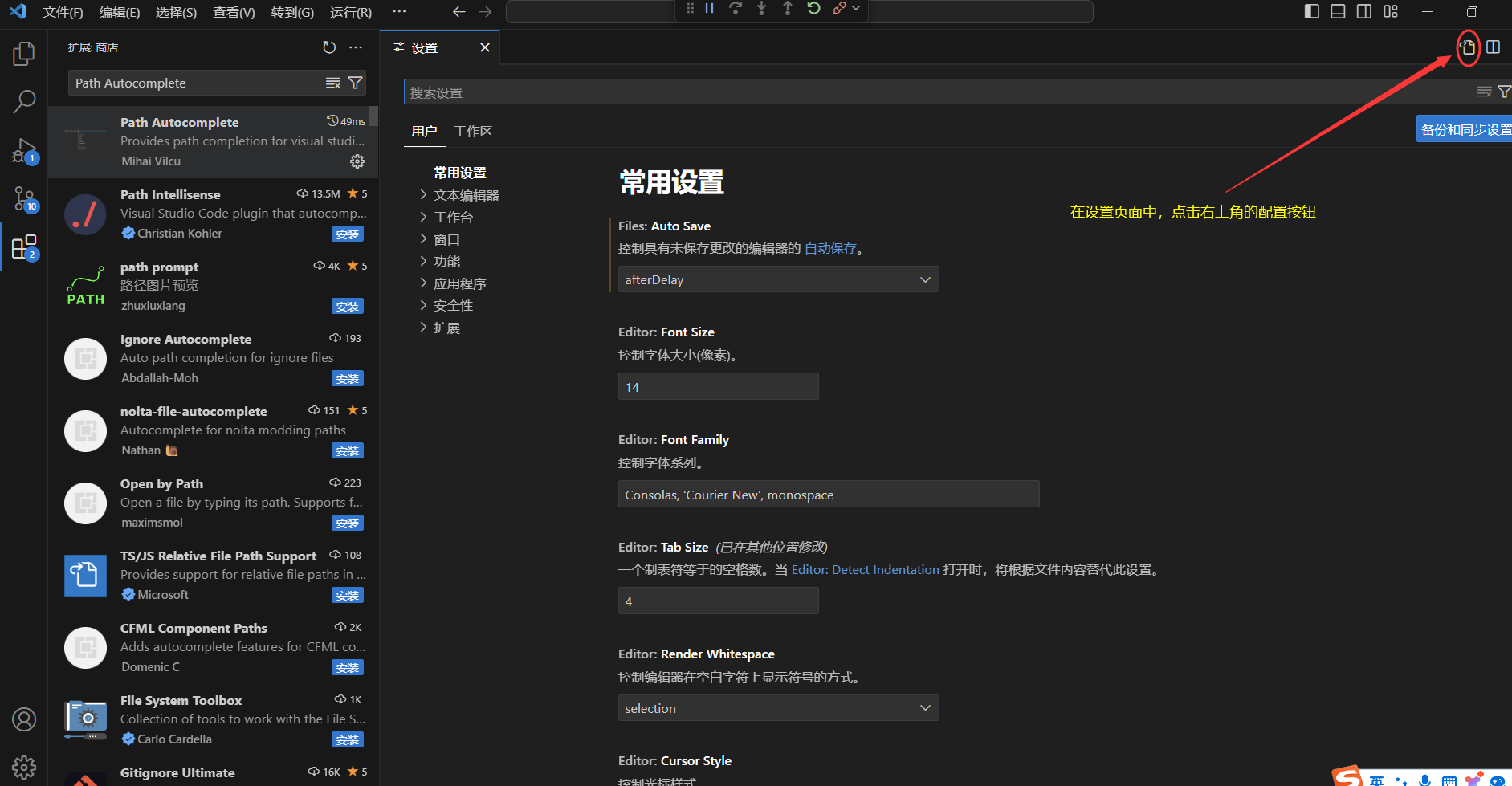Viewport: 1512px width, 786px height.
Task: Open debug toolbar disconnect options arrow
Action: [x=856, y=8]
